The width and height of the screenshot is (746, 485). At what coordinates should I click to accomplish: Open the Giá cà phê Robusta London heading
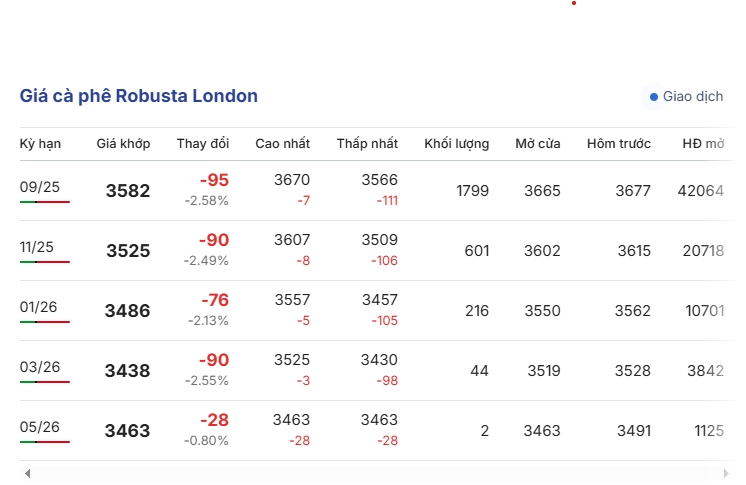tap(138, 96)
